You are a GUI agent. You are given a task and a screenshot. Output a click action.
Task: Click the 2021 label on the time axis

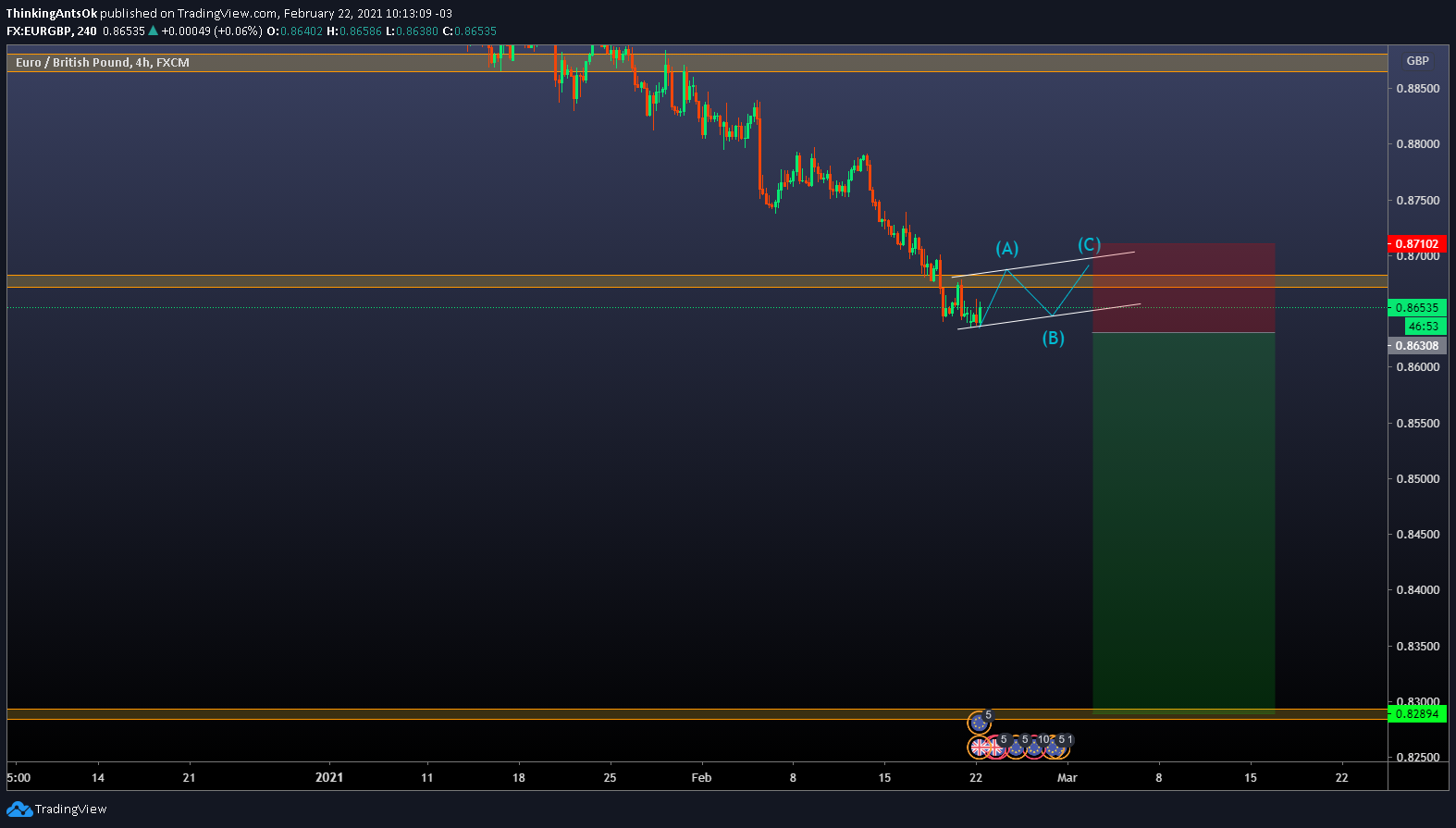point(329,778)
